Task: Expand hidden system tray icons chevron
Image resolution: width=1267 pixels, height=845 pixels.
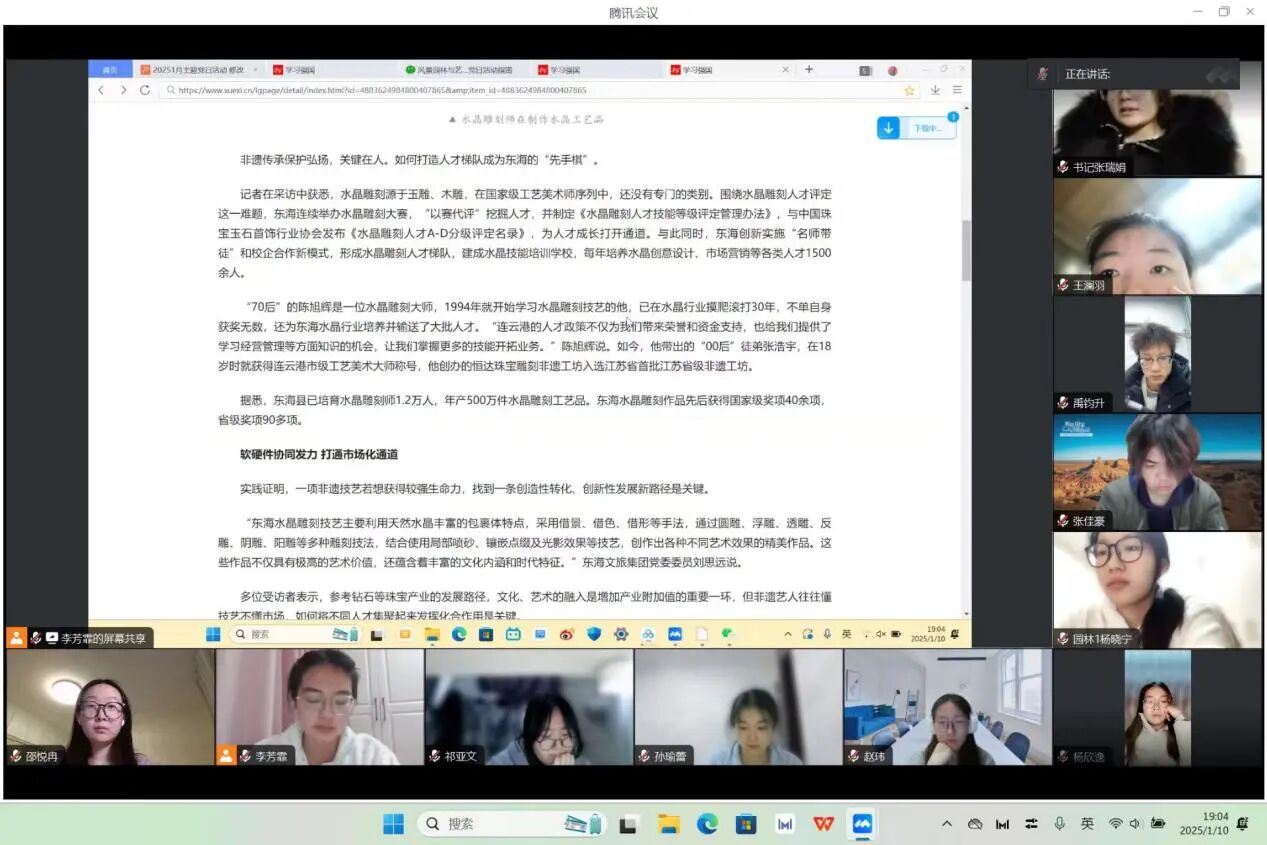Action: click(x=946, y=824)
